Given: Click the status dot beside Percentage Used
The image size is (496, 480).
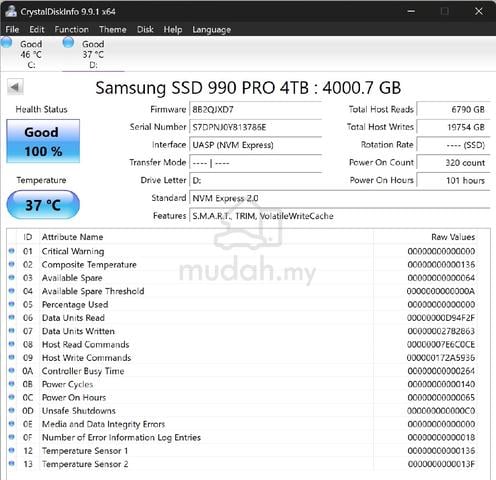Looking at the screenshot, I should (x=12, y=304).
